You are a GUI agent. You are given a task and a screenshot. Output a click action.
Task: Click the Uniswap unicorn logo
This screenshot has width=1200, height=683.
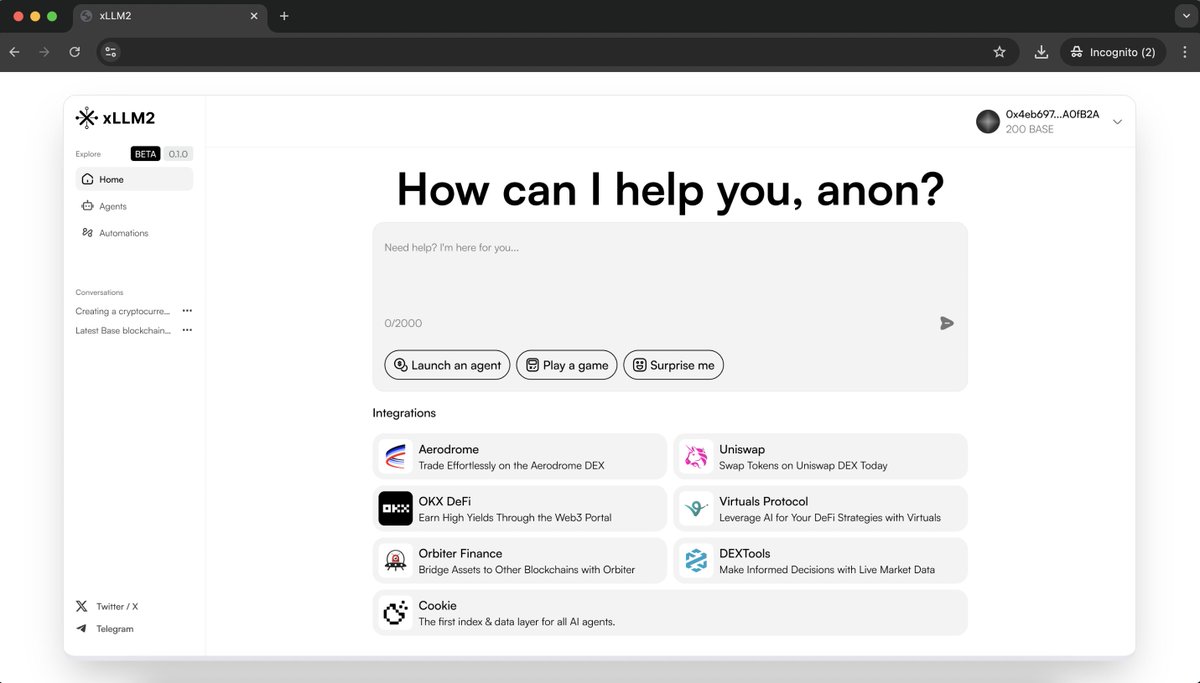coord(696,457)
